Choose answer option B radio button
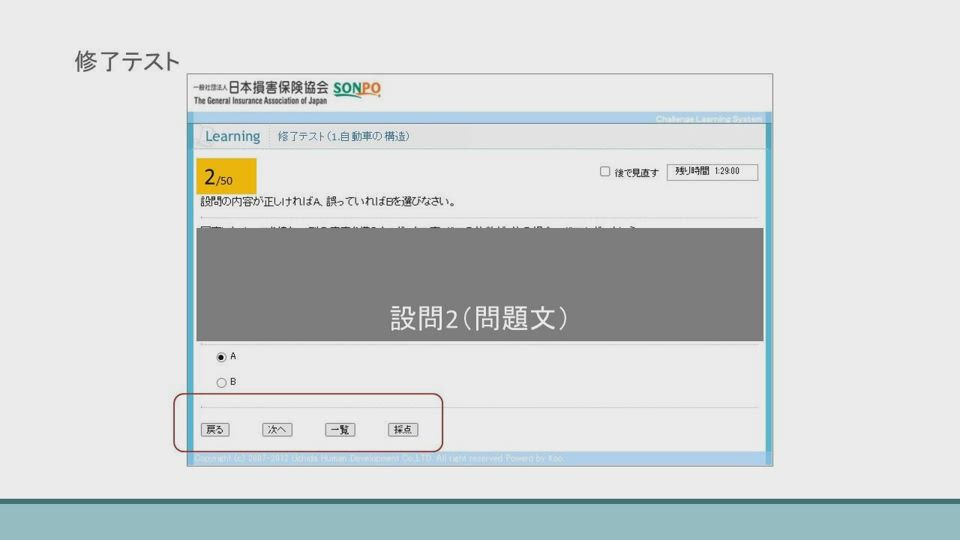This screenshot has width=960, height=540. [x=221, y=382]
